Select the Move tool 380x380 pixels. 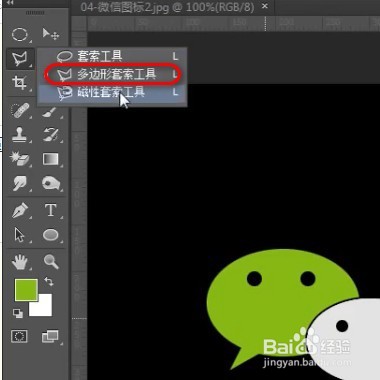[x=50, y=34]
